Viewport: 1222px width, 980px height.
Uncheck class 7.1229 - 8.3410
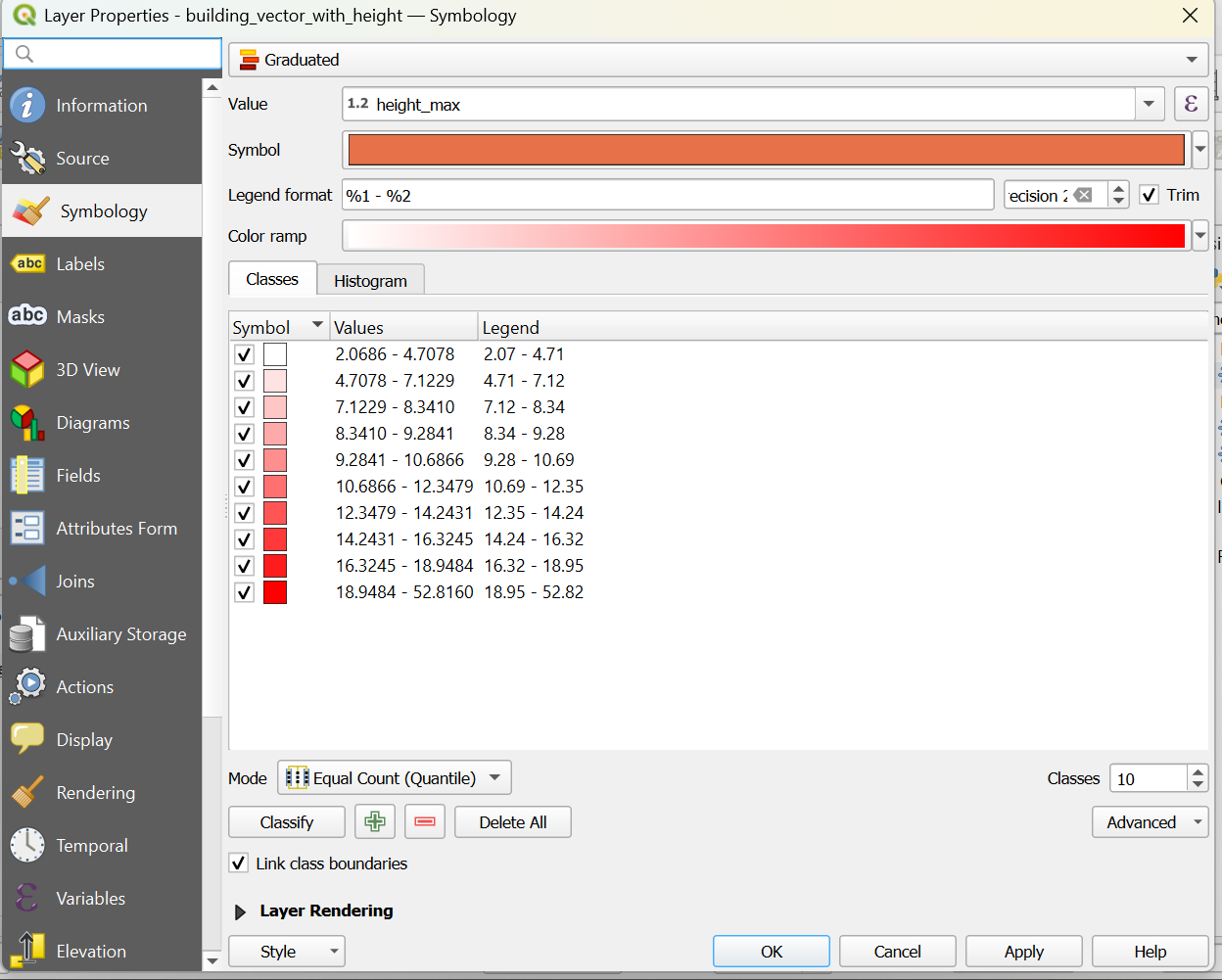244,407
